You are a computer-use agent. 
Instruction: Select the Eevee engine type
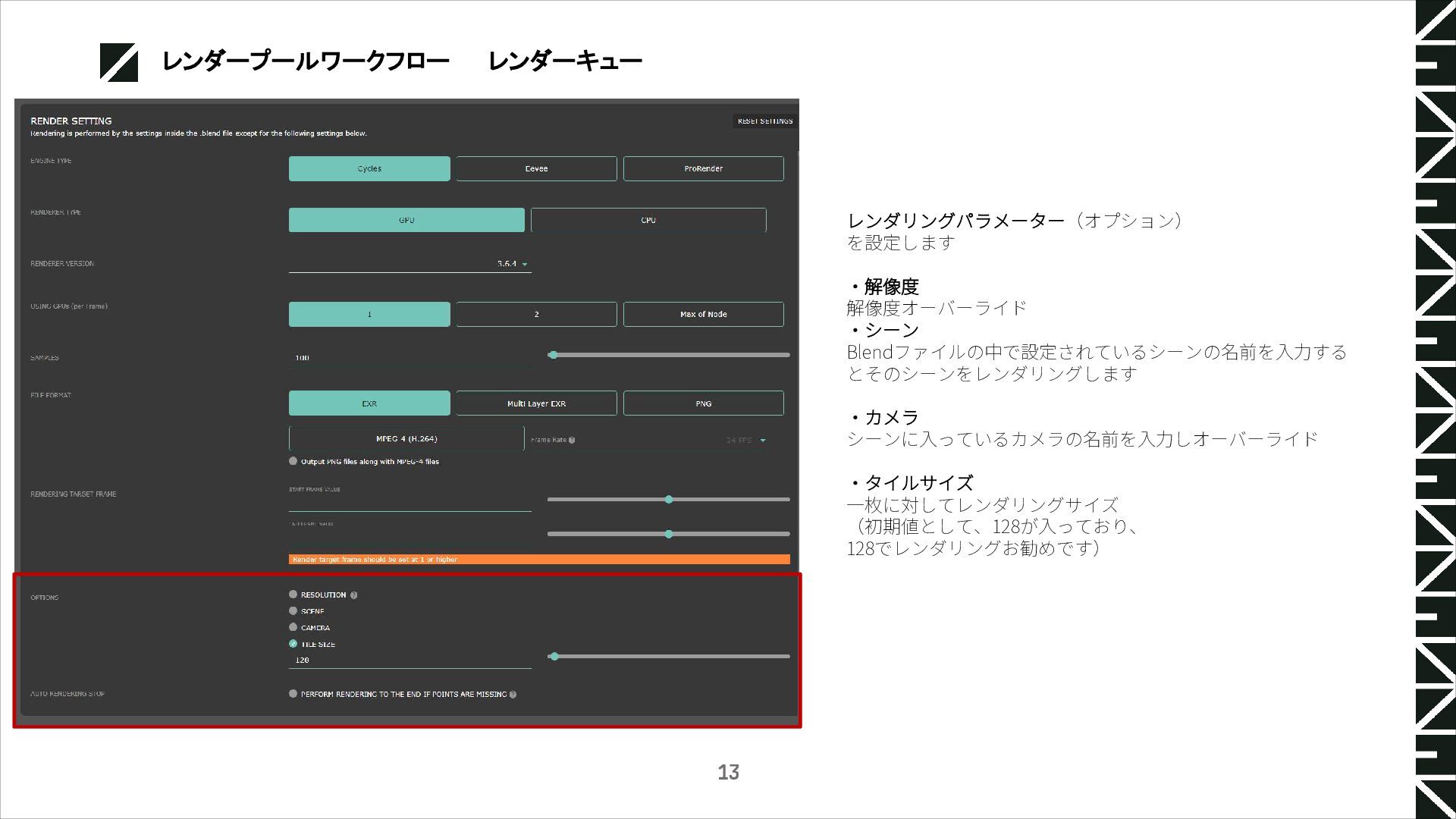[536, 168]
